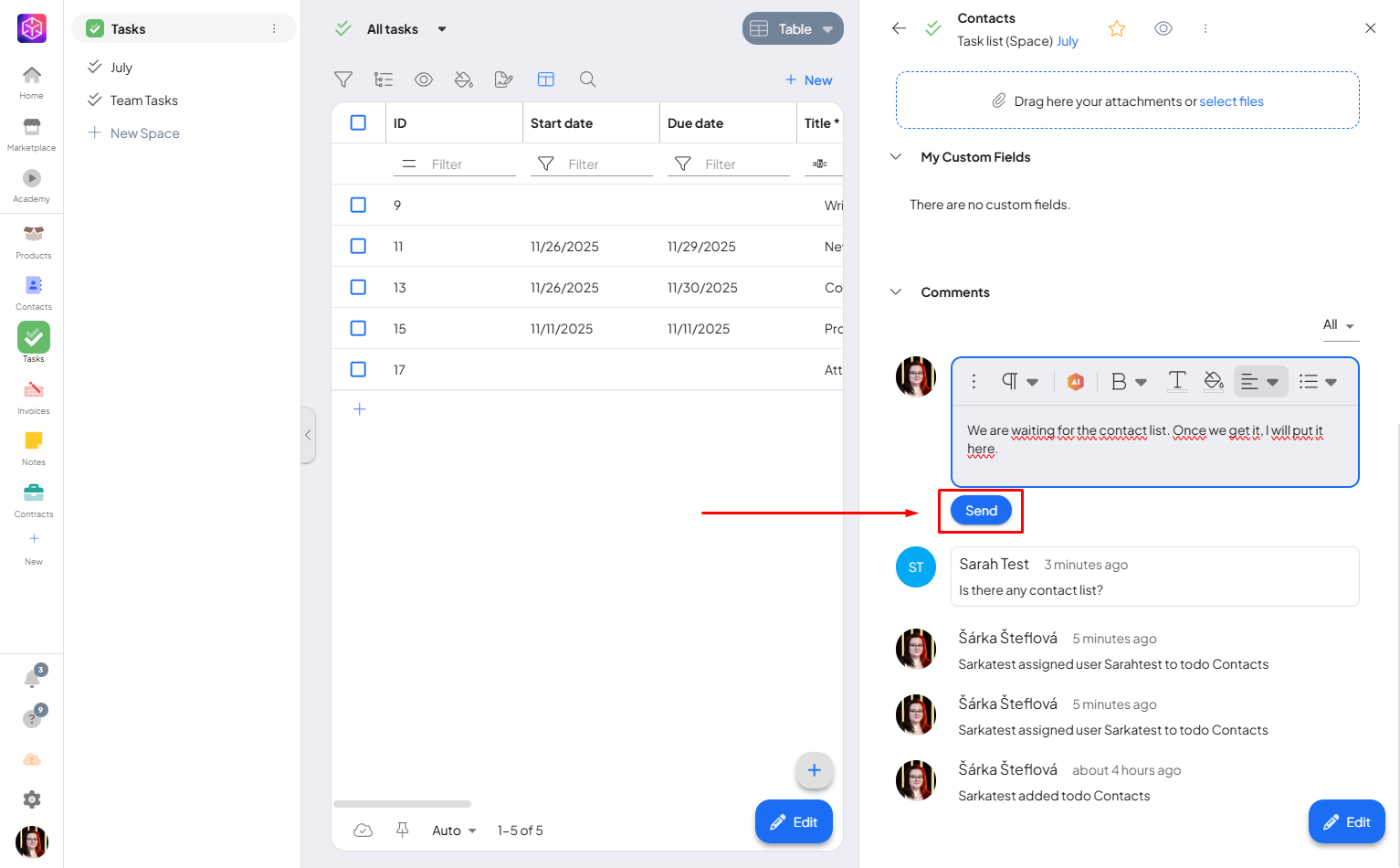Open Invoices from the left sidebar

pyautogui.click(x=34, y=397)
